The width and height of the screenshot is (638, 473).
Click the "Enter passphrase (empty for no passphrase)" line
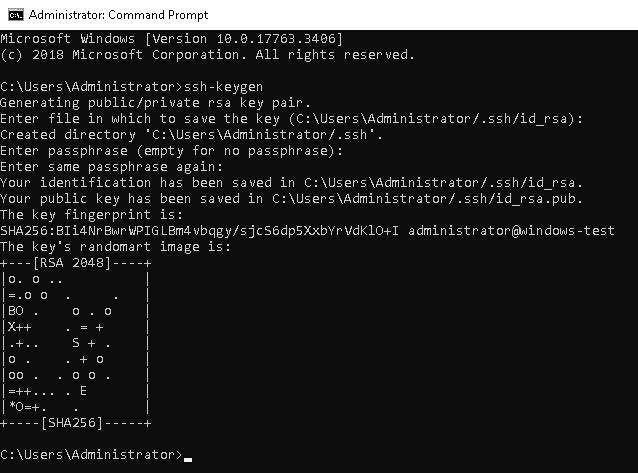pyautogui.click(x=172, y=150)
